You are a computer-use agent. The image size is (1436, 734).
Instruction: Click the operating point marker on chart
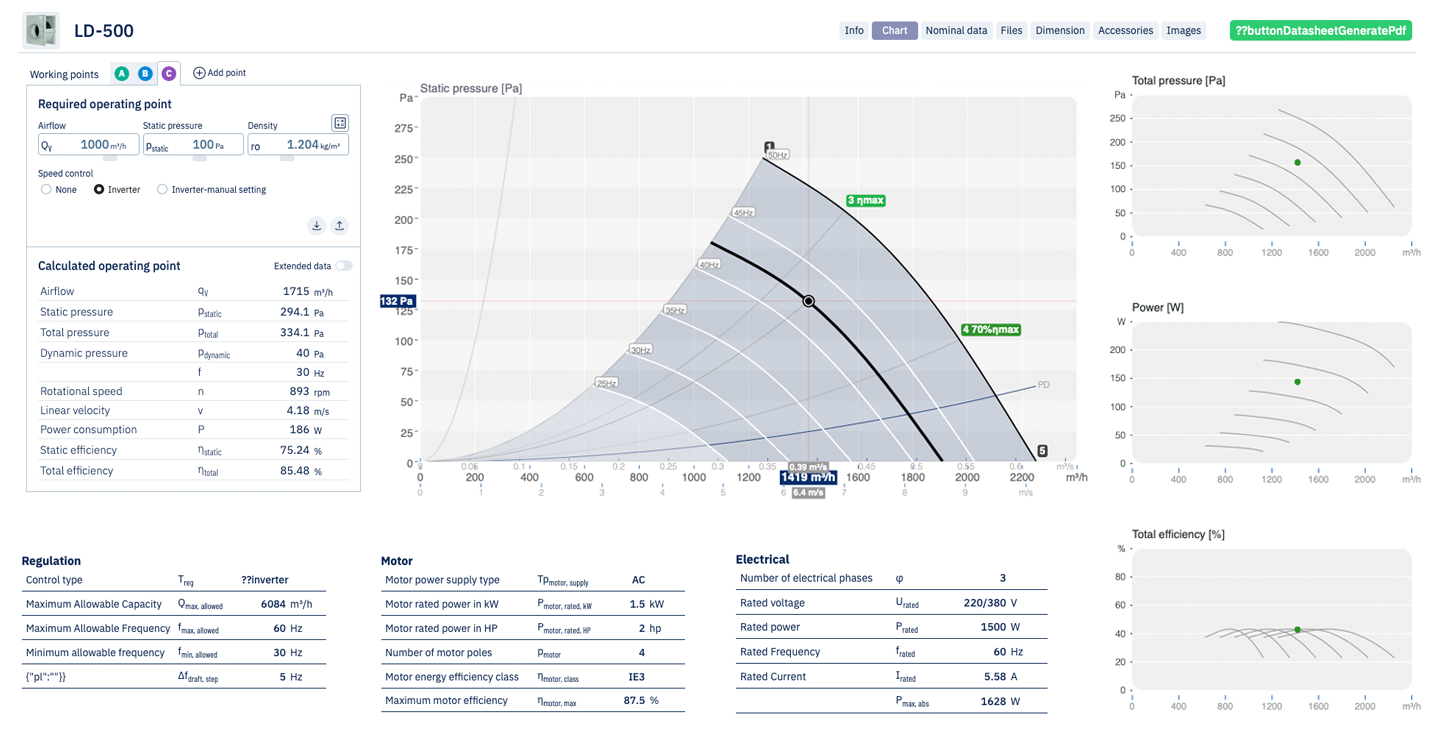809,301
